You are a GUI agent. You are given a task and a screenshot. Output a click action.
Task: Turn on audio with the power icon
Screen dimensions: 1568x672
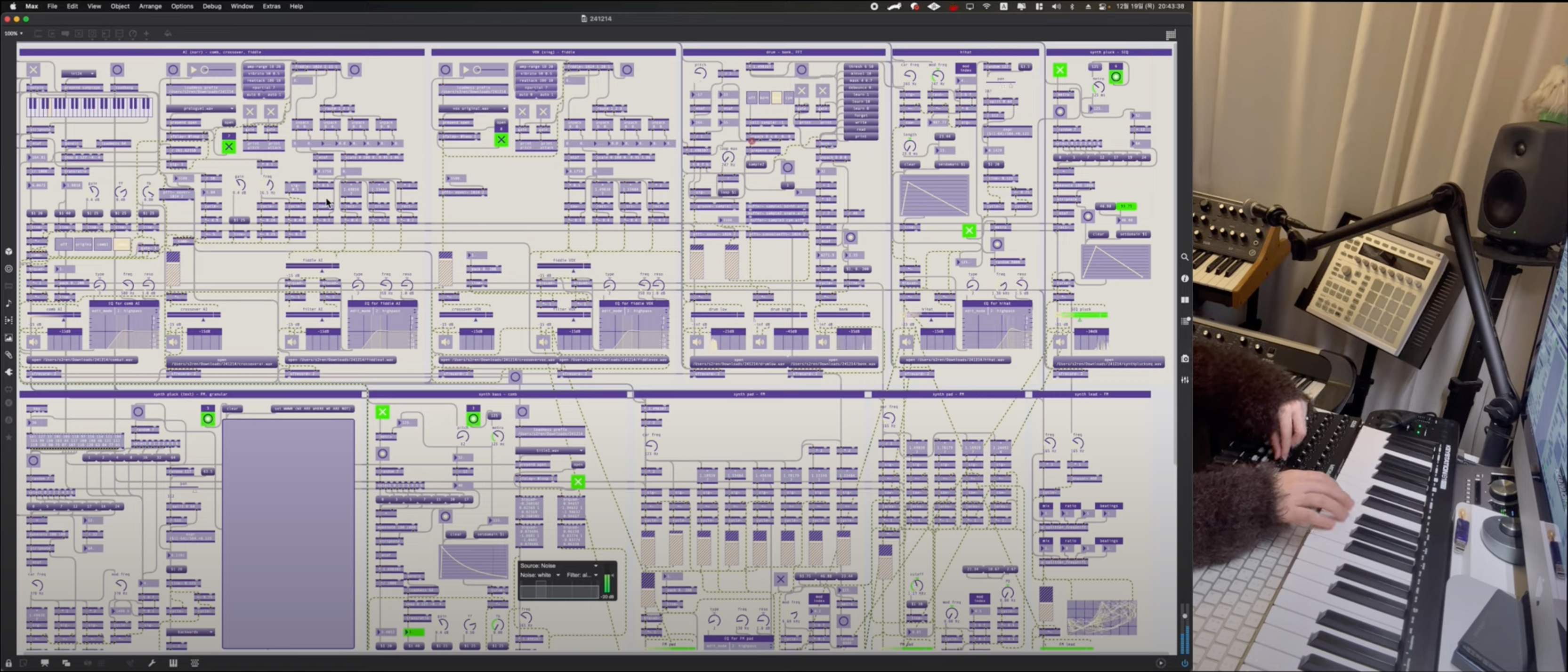click(1185, 663)
